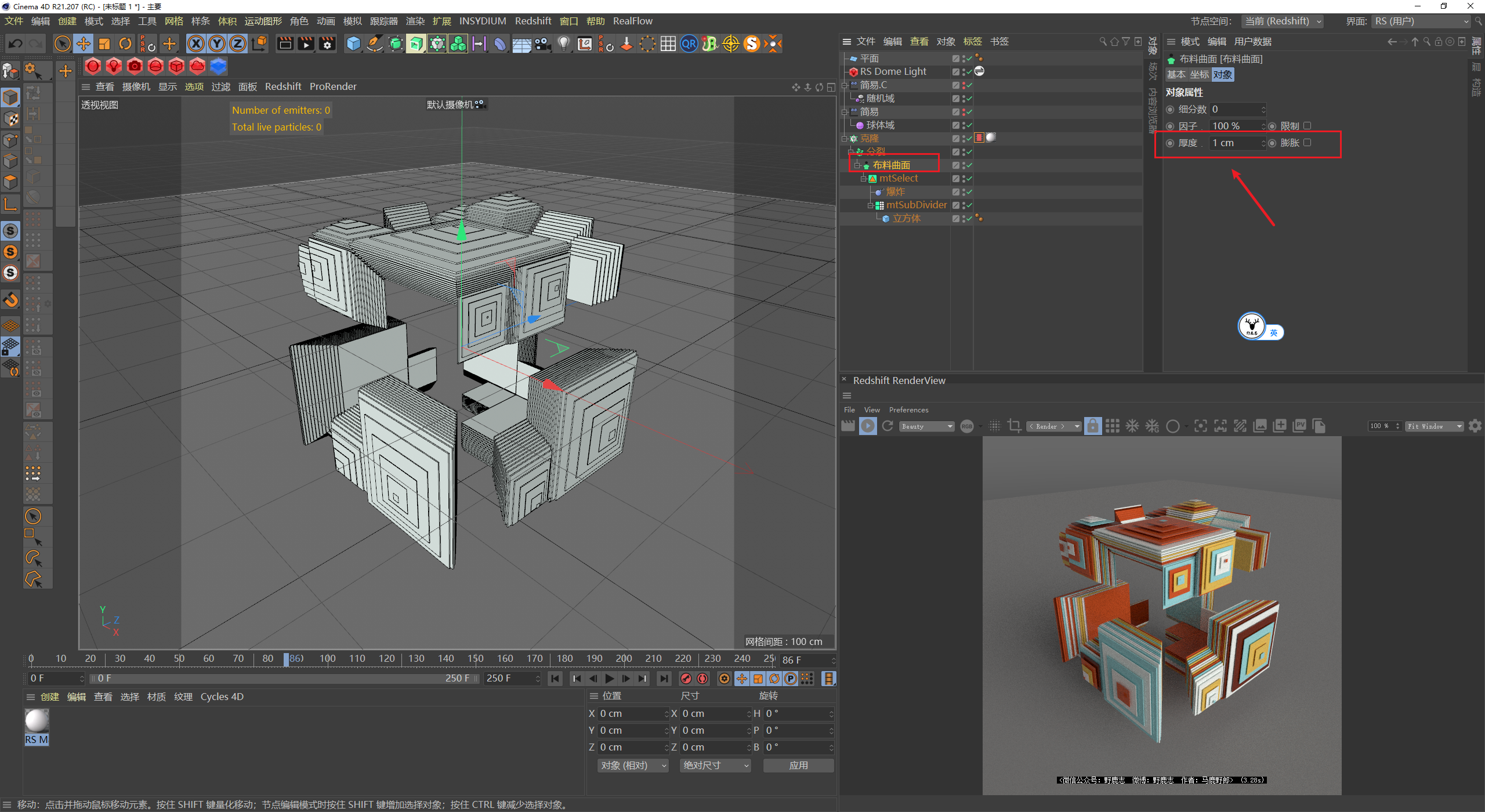Open the Edit Render Settings clapperboard icon
The image size is (1485, 812).
[327, 43]
